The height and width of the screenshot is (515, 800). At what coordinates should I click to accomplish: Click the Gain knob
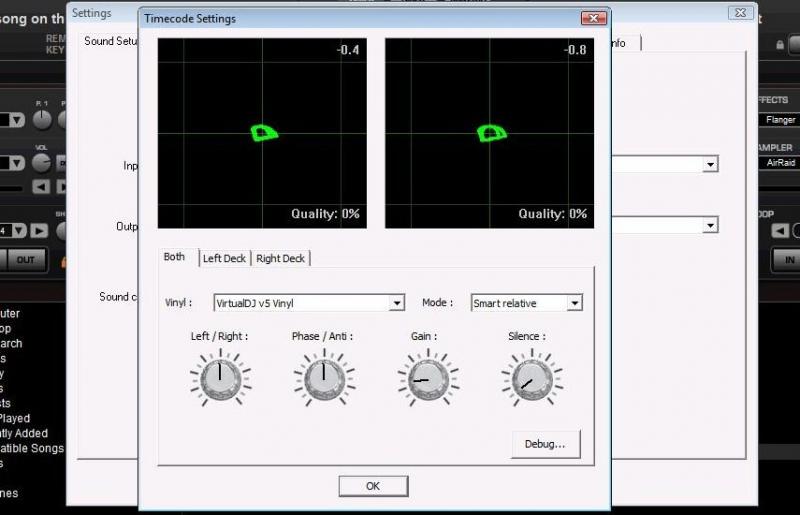pyautogui.click(x=423, y=379)
